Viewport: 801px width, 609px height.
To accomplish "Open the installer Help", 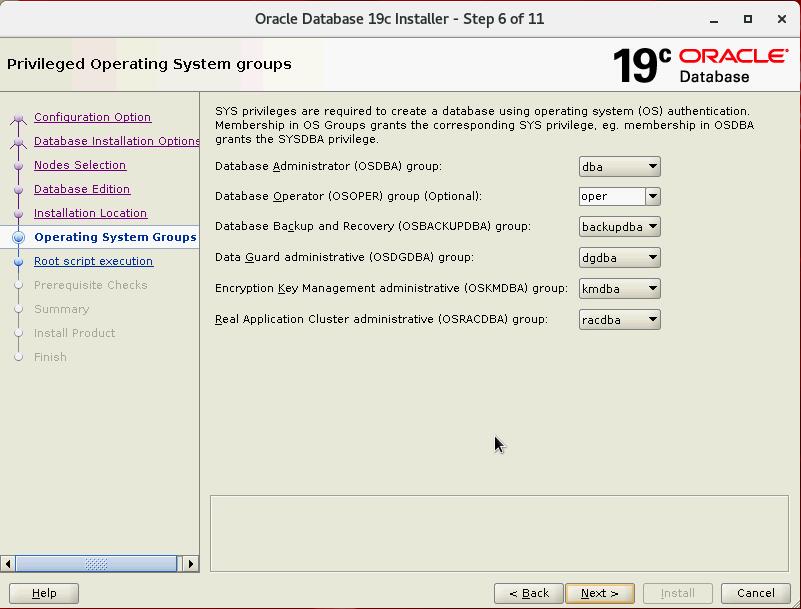I will point(44,593).
